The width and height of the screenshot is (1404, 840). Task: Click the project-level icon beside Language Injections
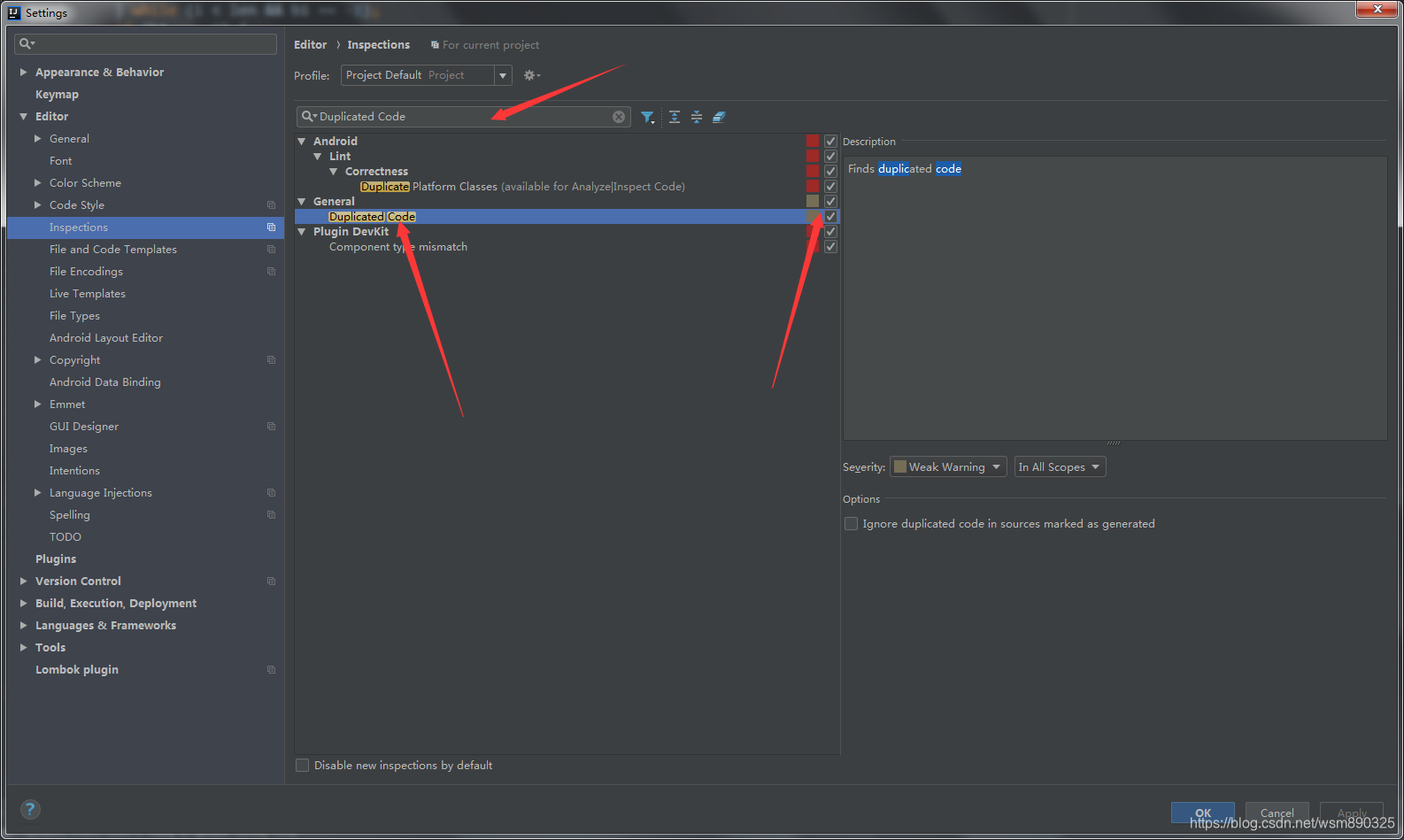(x=271, y=493)
